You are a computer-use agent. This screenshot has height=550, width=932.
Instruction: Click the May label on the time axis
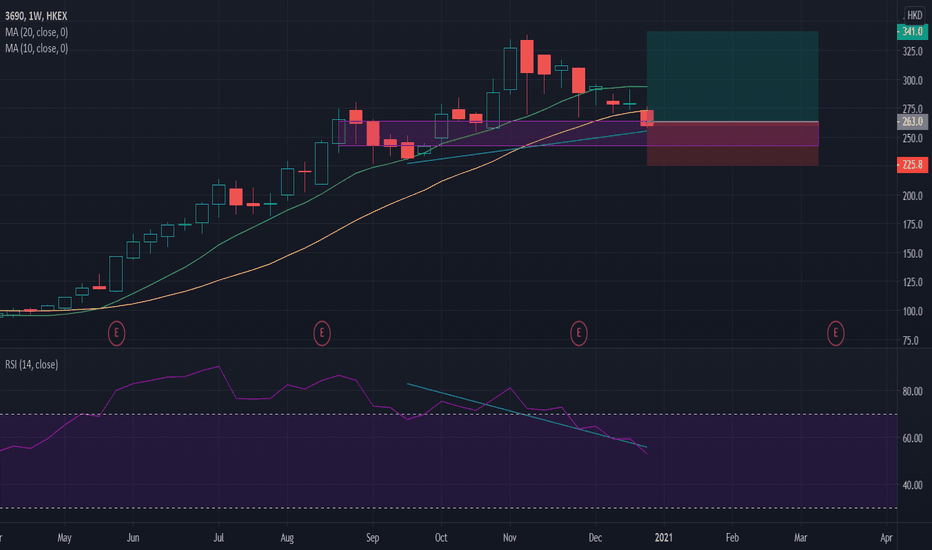64,538
